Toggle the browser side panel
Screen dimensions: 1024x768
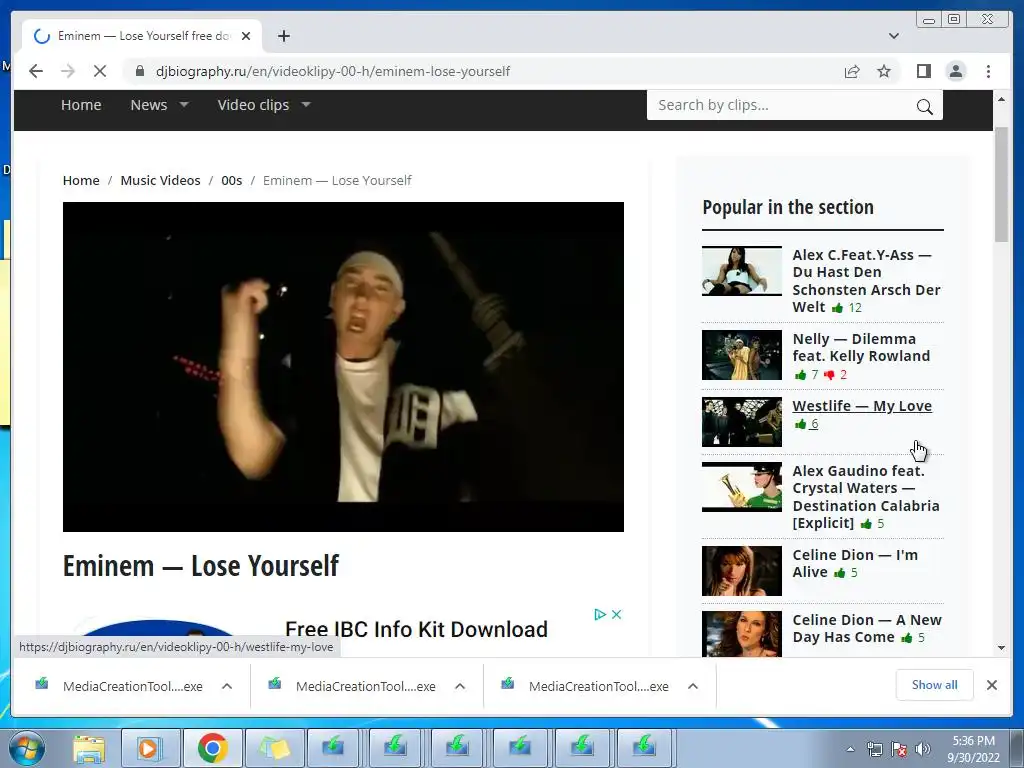coord(923,71)
